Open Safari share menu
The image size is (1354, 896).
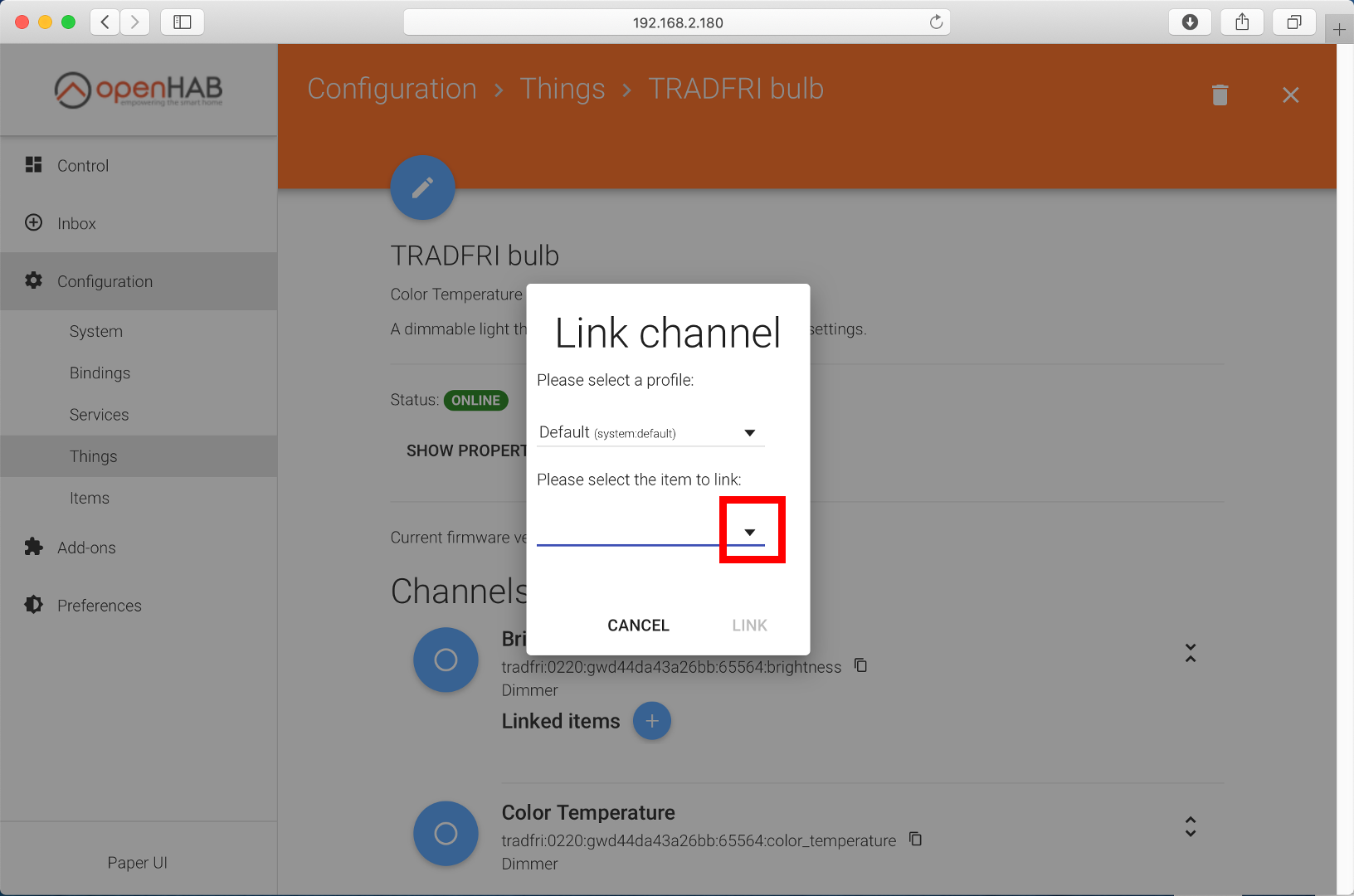click(1242, 22)
